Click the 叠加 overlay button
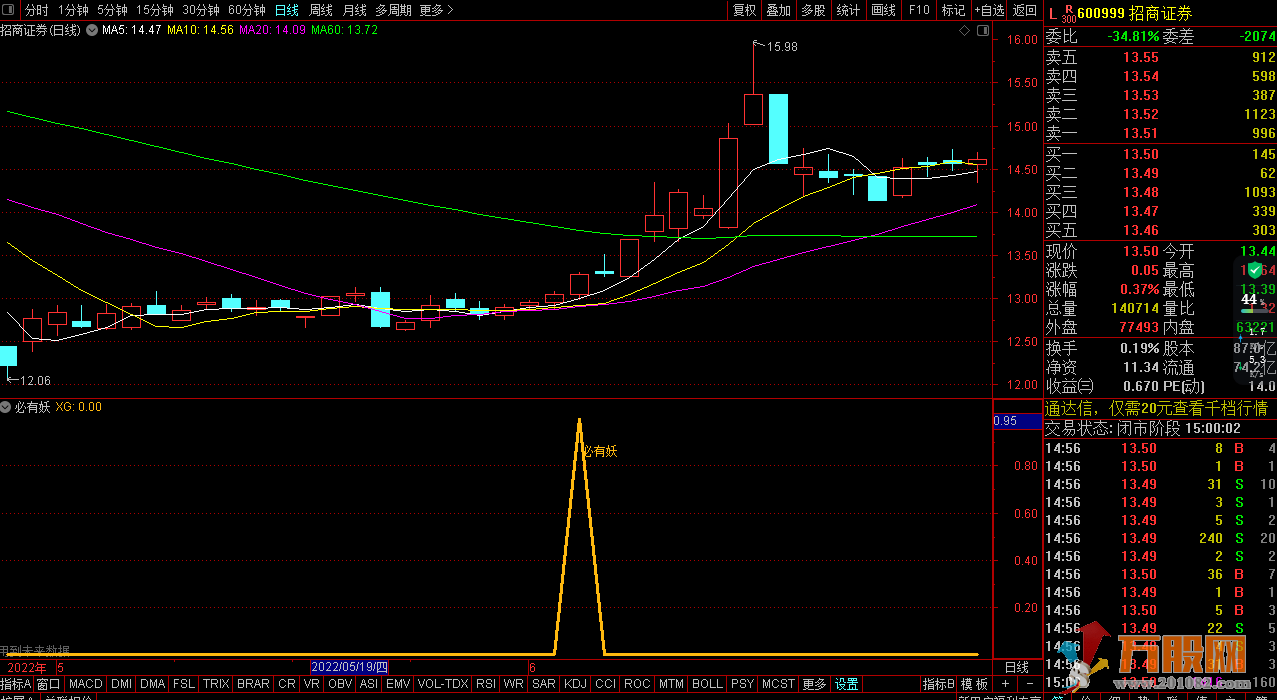This screenshot has height=700, width=1277. click(778, 10)
